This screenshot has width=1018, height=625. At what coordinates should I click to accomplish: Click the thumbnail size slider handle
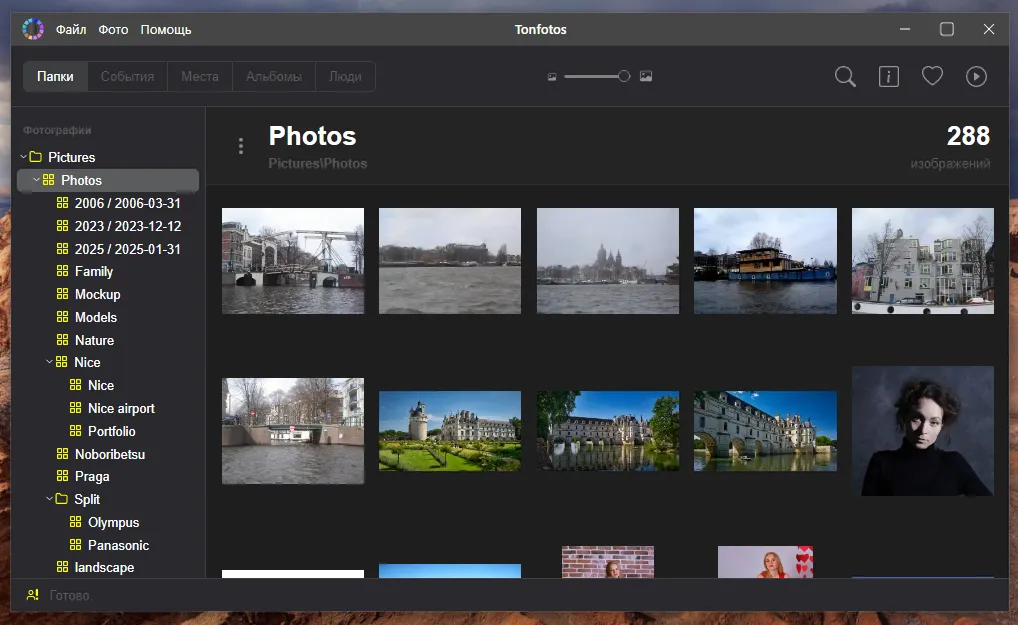pyautogui.click(x=624, y=76)
